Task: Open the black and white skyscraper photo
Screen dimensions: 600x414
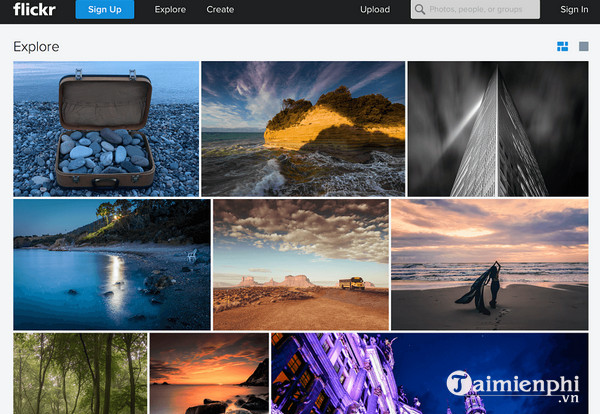Action: (498, 129)
